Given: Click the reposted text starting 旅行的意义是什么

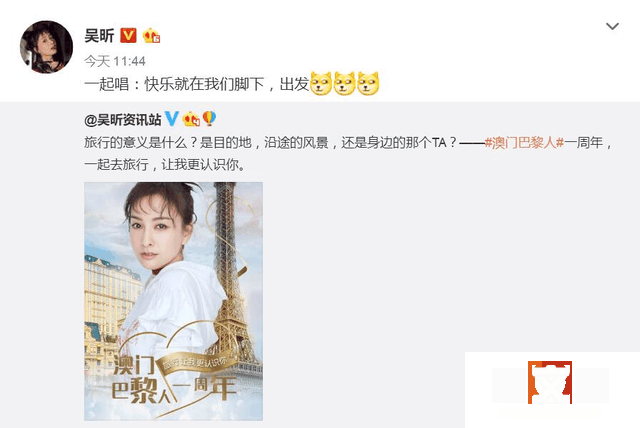Looking at the screenshot, I should coord(348,154).
